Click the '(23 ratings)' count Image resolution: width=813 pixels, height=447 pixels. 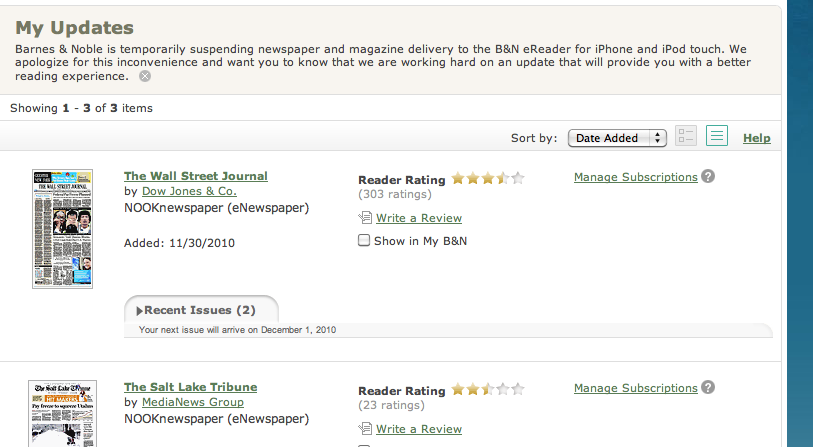coord(391,405)
